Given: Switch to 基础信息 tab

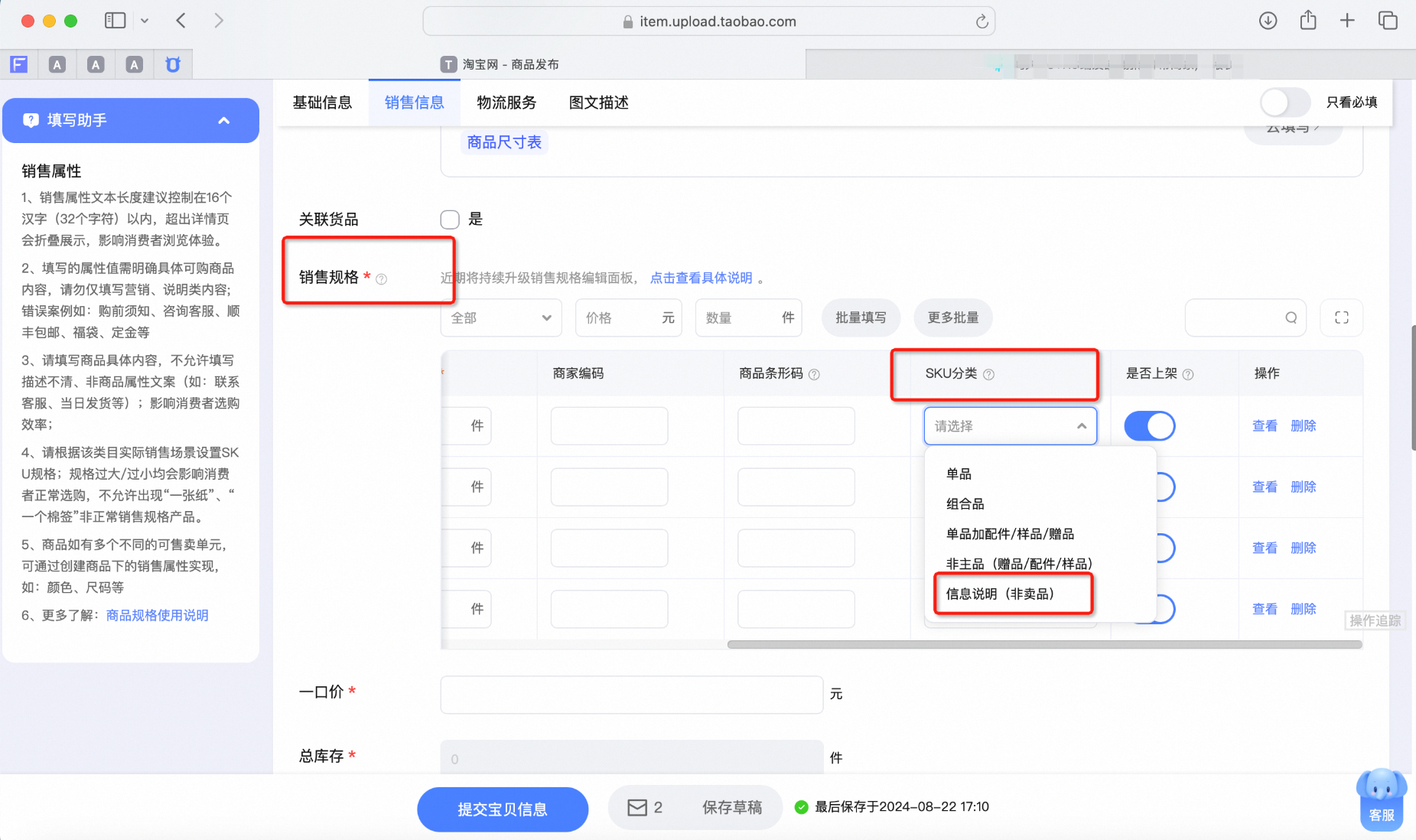Looking at the screenshot, I should point(322,103).
